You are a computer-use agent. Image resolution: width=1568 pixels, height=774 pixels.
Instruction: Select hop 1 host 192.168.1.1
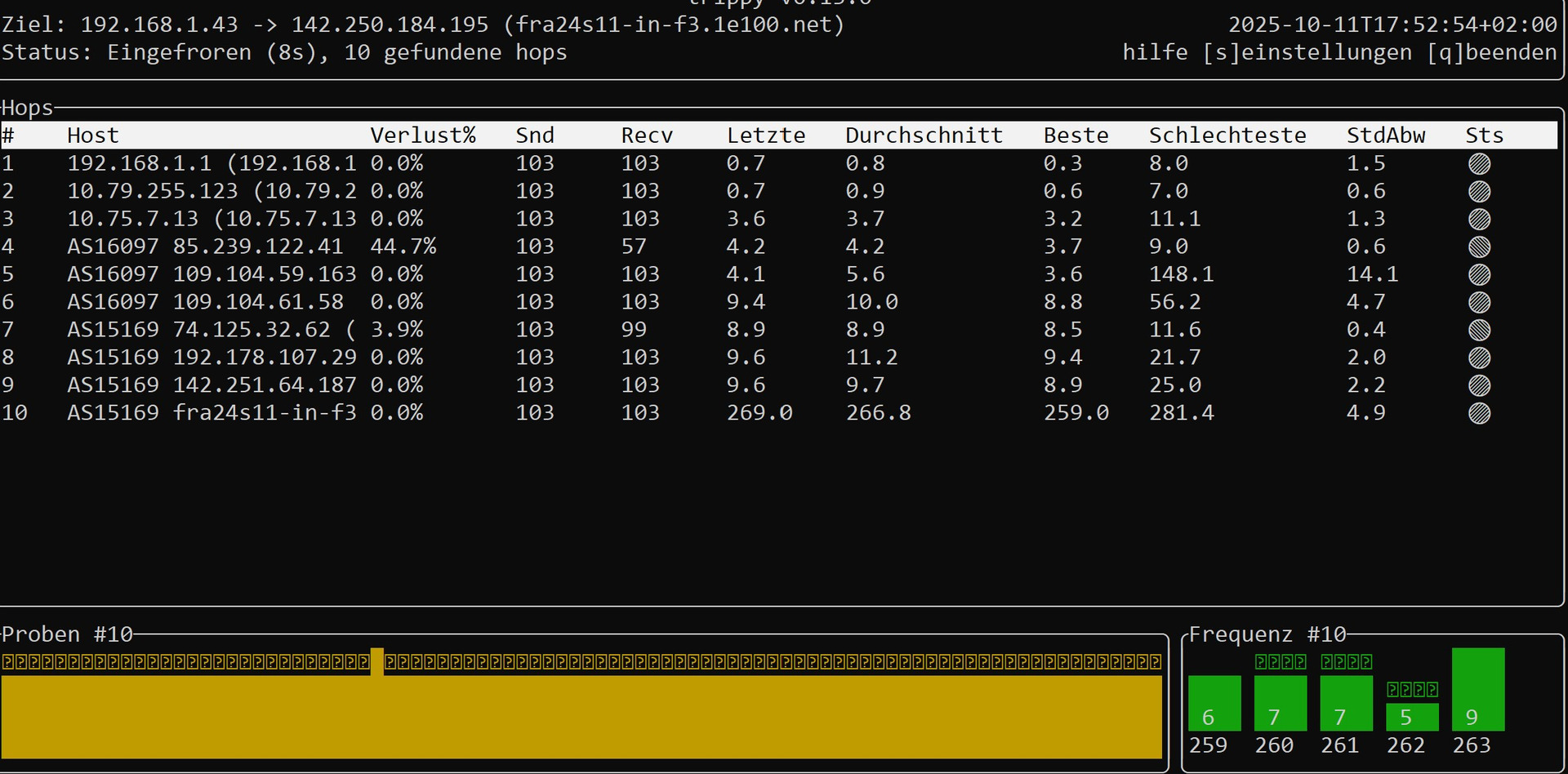212,163
